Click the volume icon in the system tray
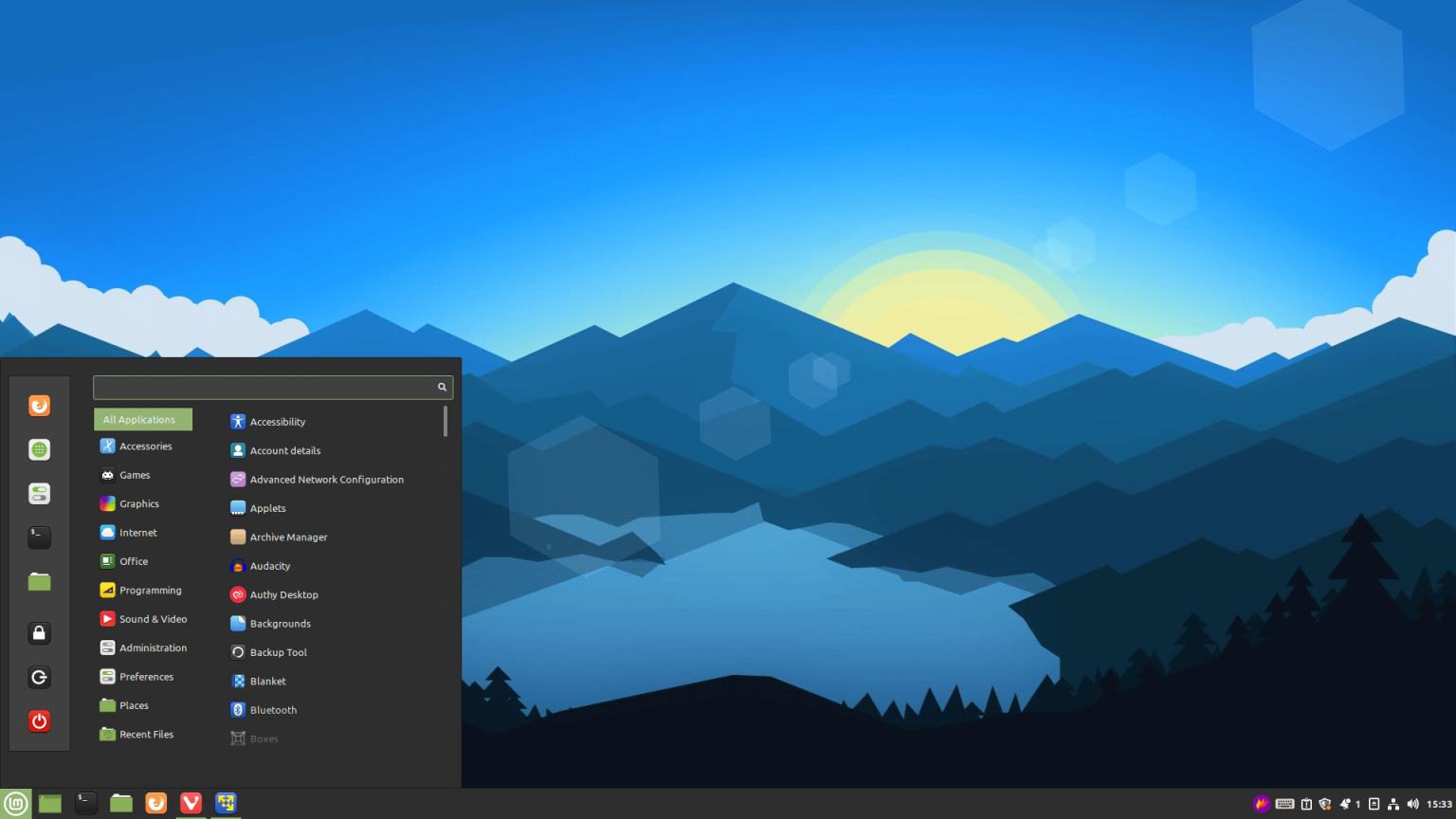This screenshot has height=819, width=1456. tap(1413, 803)
